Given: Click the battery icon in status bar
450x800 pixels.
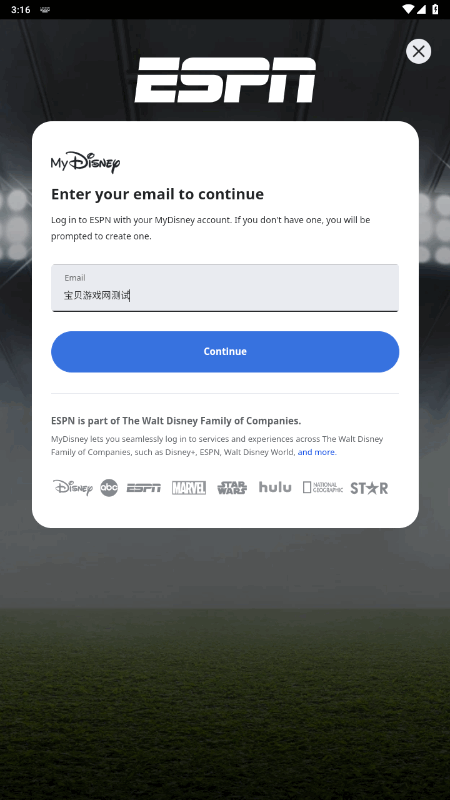Looking at the screenshot, I should pos(435,9).
